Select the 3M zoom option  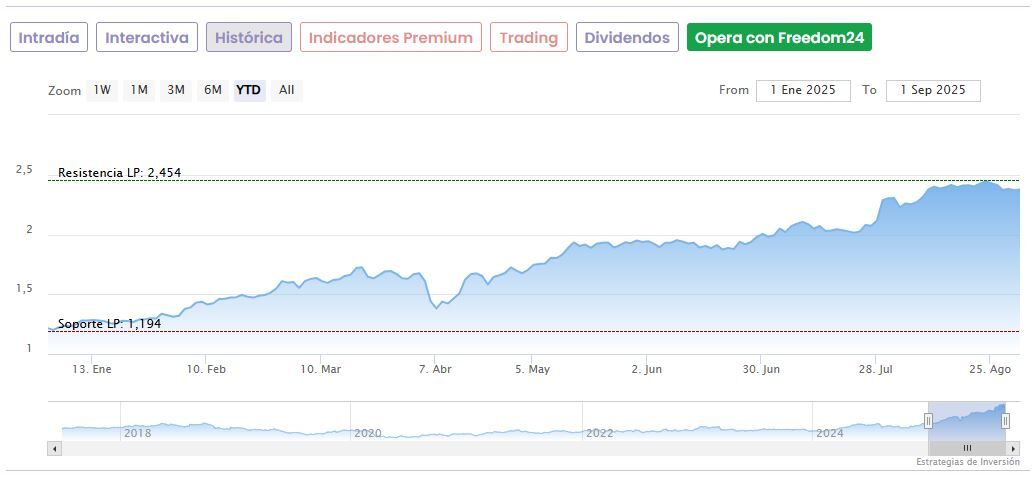point(176,90)
